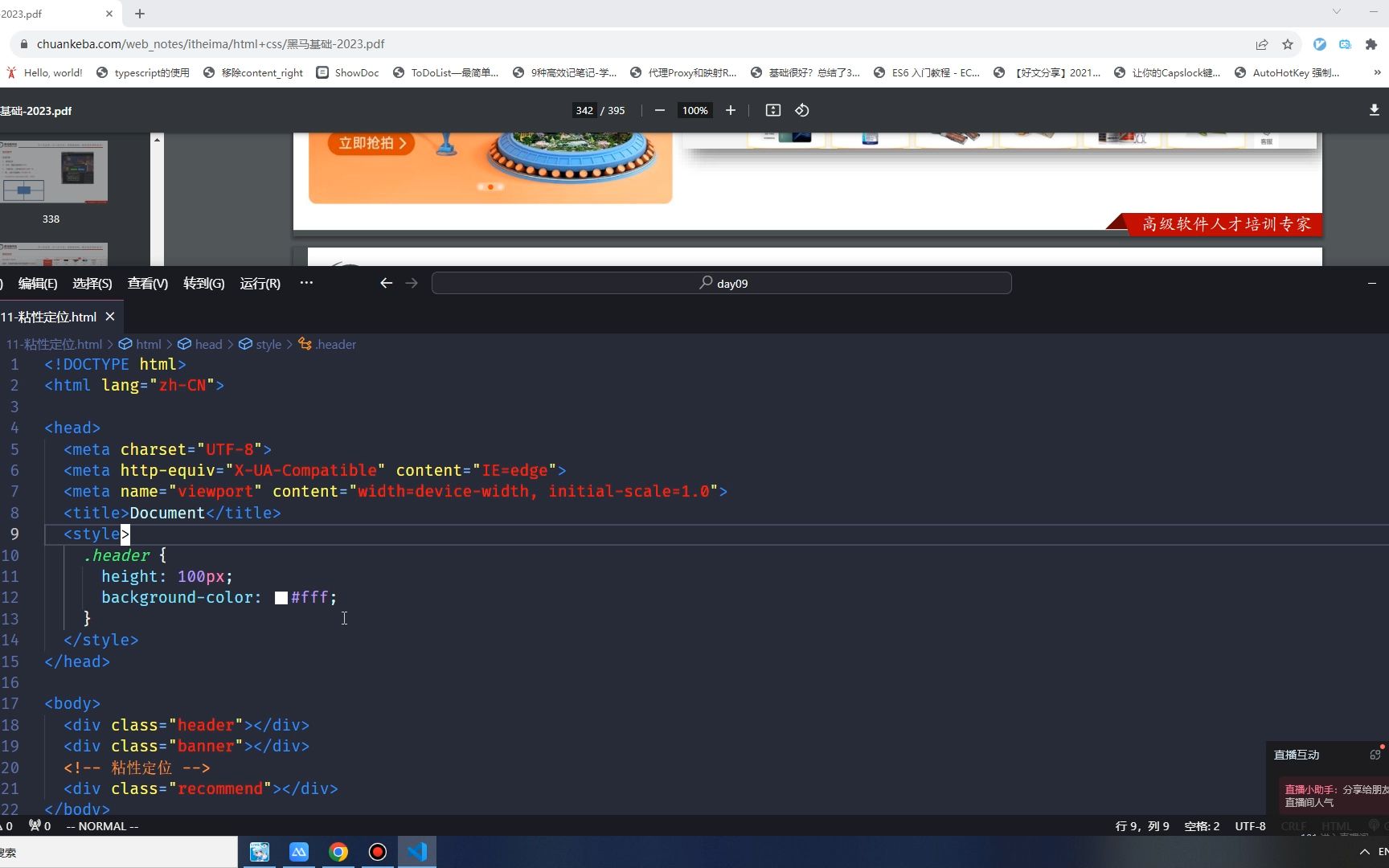
Task: Open the 'ToDoList—最简单...' bookmark
Action: coord(445,72)
